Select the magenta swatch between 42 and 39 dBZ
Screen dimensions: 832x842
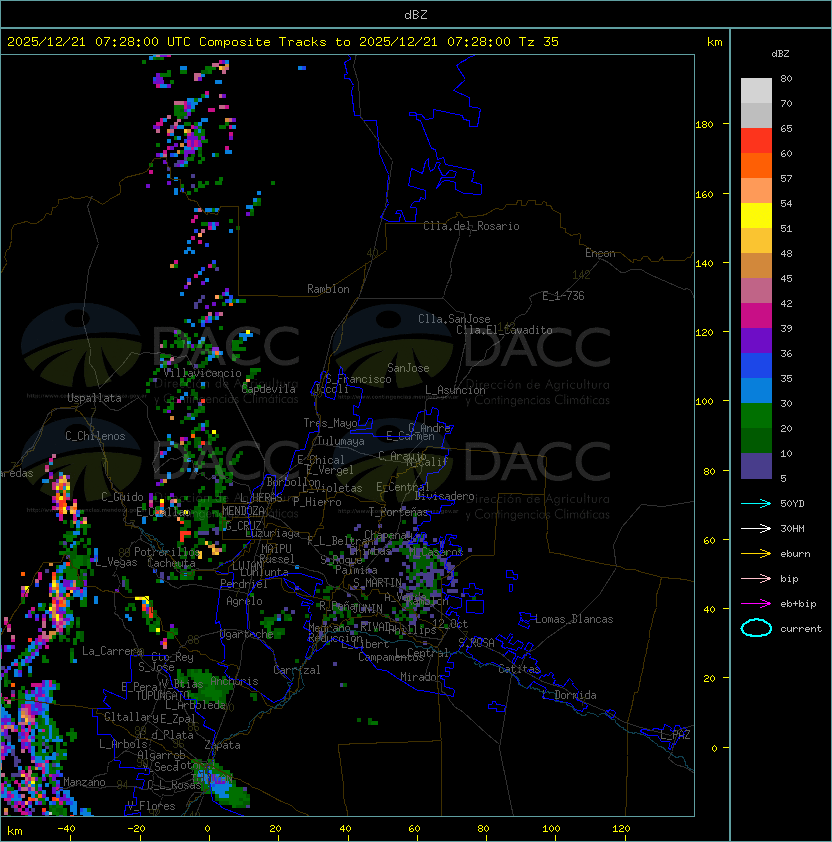tap(756, 316)
